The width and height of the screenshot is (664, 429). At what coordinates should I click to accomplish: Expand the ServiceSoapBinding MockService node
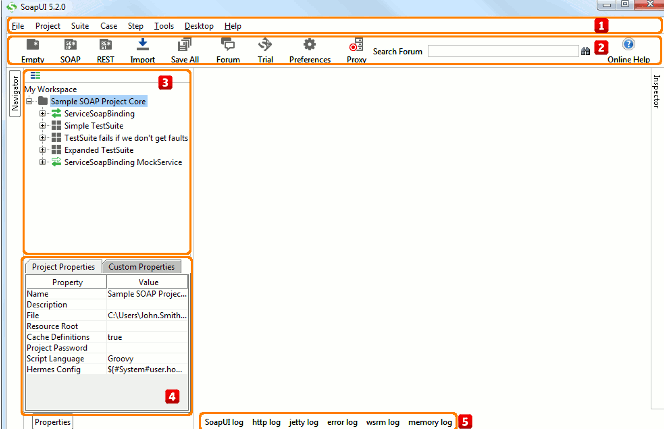pos(42,162)
